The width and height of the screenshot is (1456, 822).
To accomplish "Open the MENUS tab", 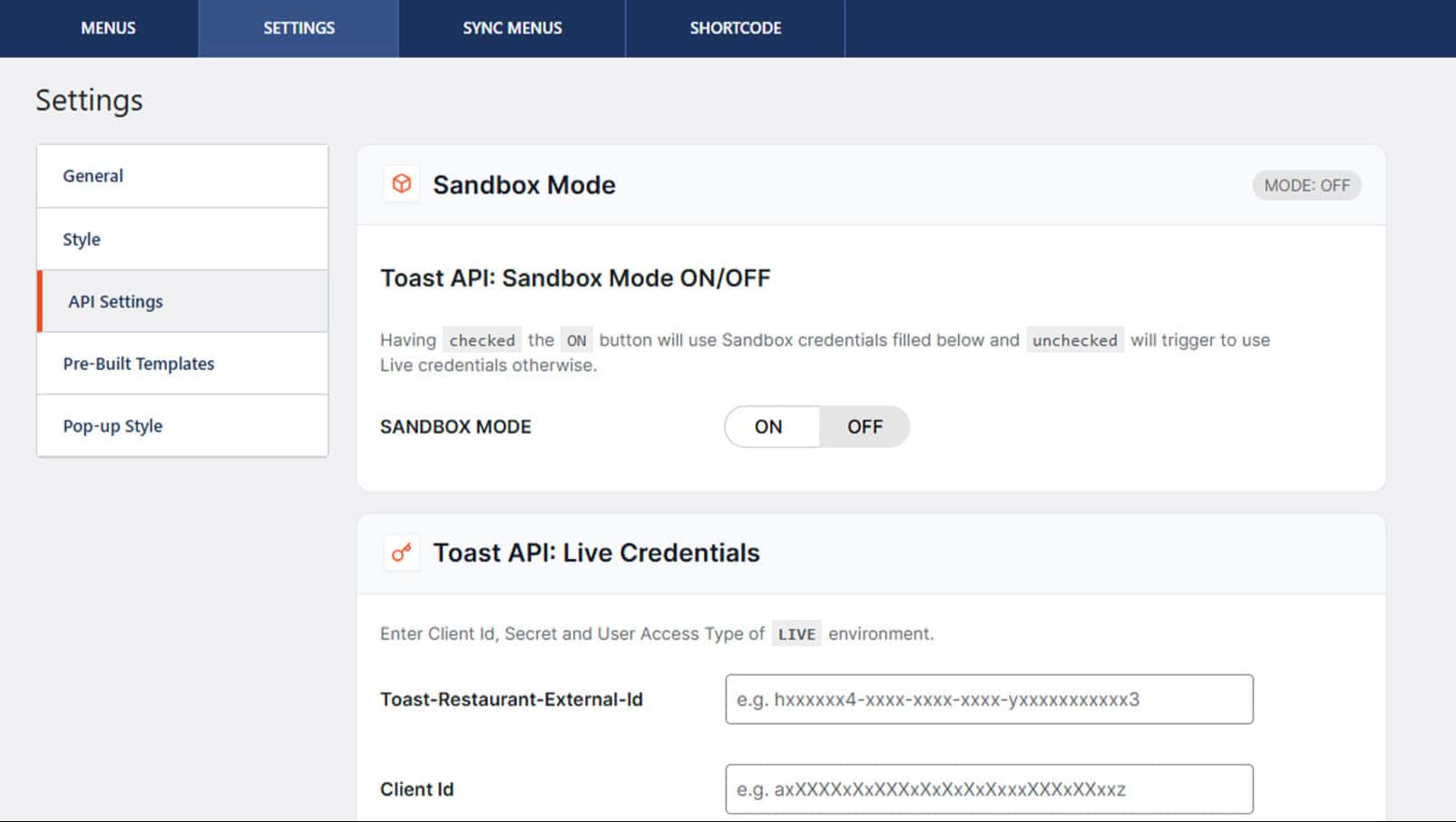I will tap(108, 28).
